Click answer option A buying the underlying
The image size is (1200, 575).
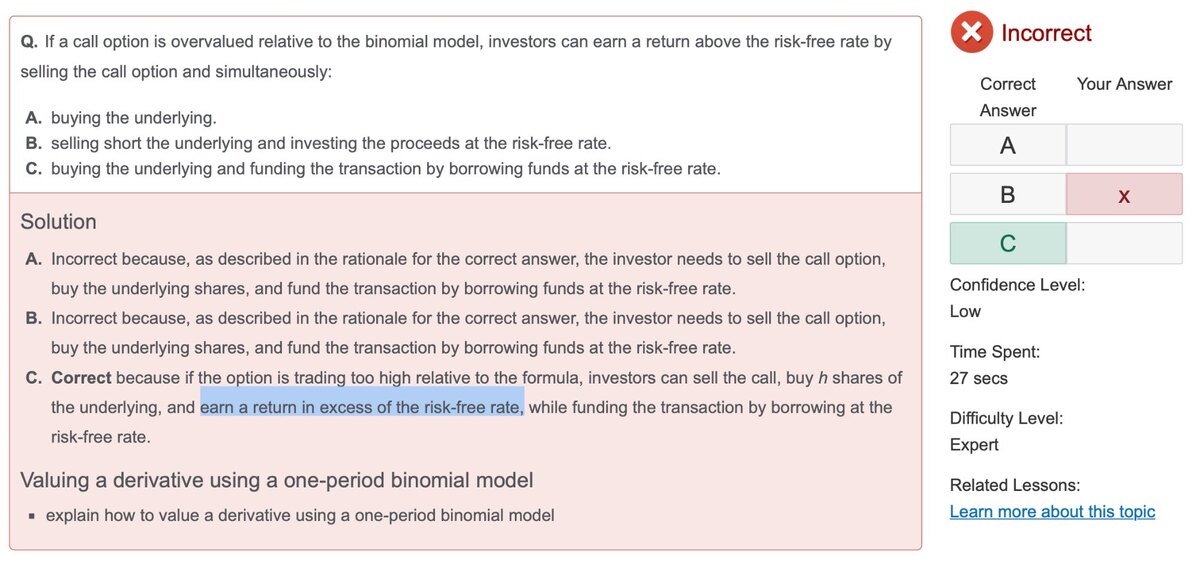coord(120,118)
